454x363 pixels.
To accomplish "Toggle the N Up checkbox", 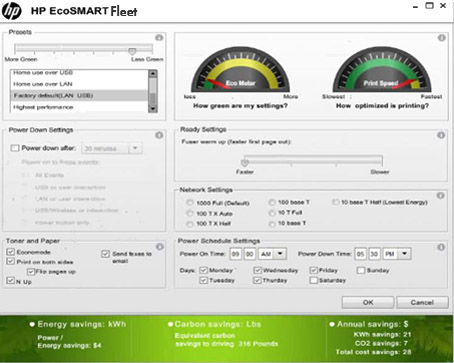I will (10, 281).
